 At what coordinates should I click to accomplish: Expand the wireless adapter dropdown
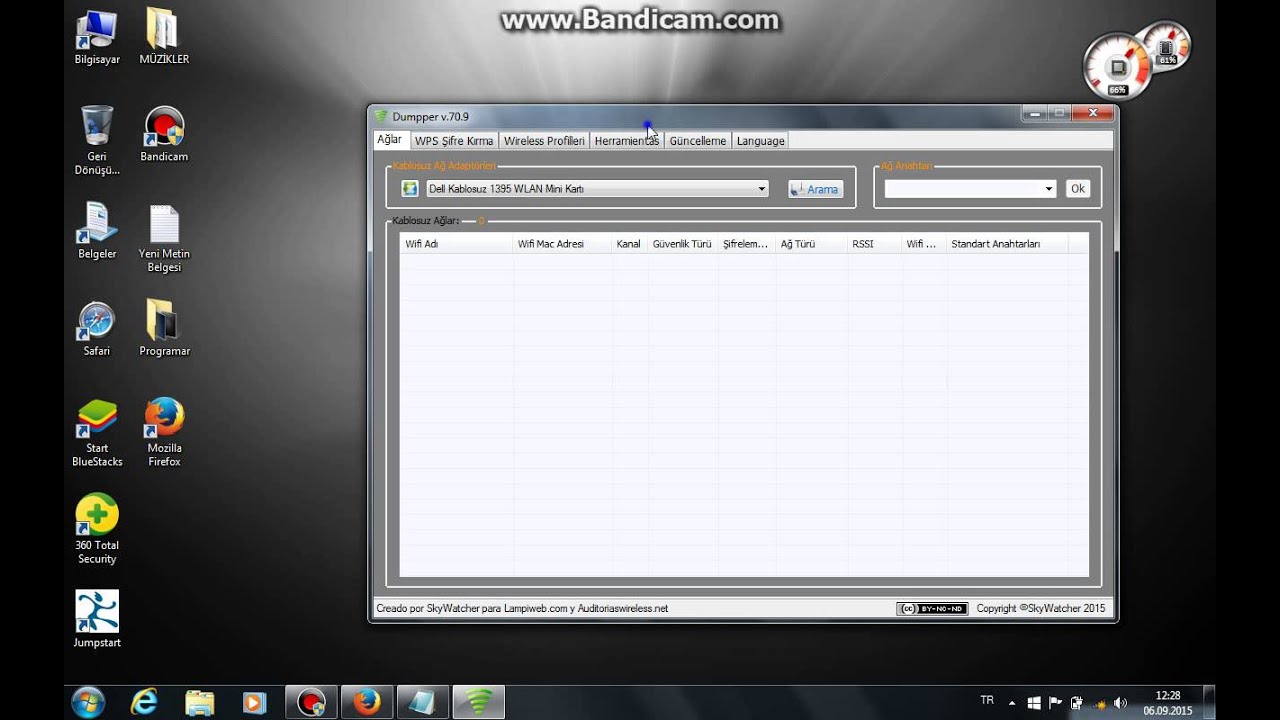pos(761,188)
